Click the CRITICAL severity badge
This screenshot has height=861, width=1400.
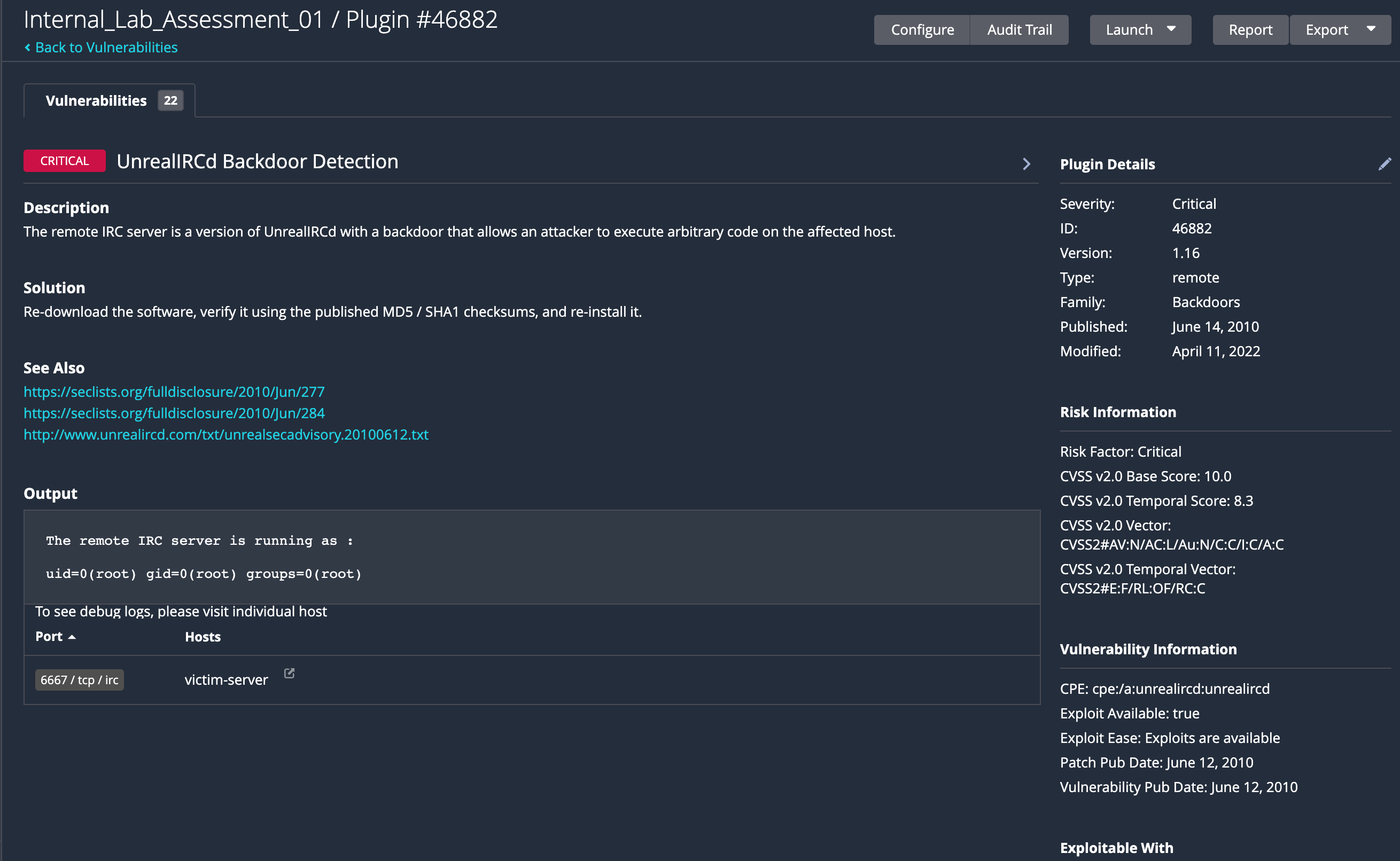[x=64, y=161]
